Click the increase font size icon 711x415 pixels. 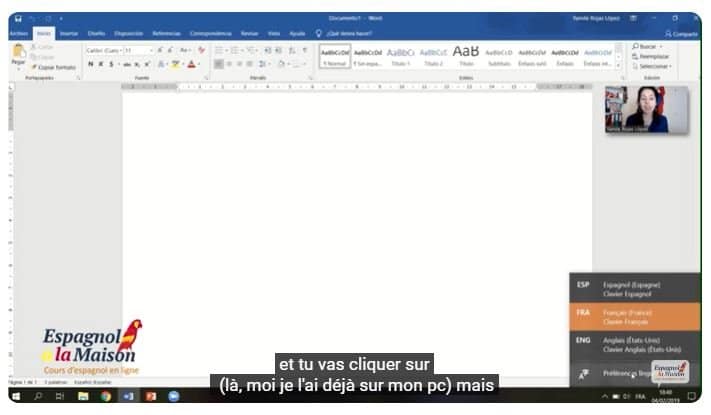[x=160, y=50]
